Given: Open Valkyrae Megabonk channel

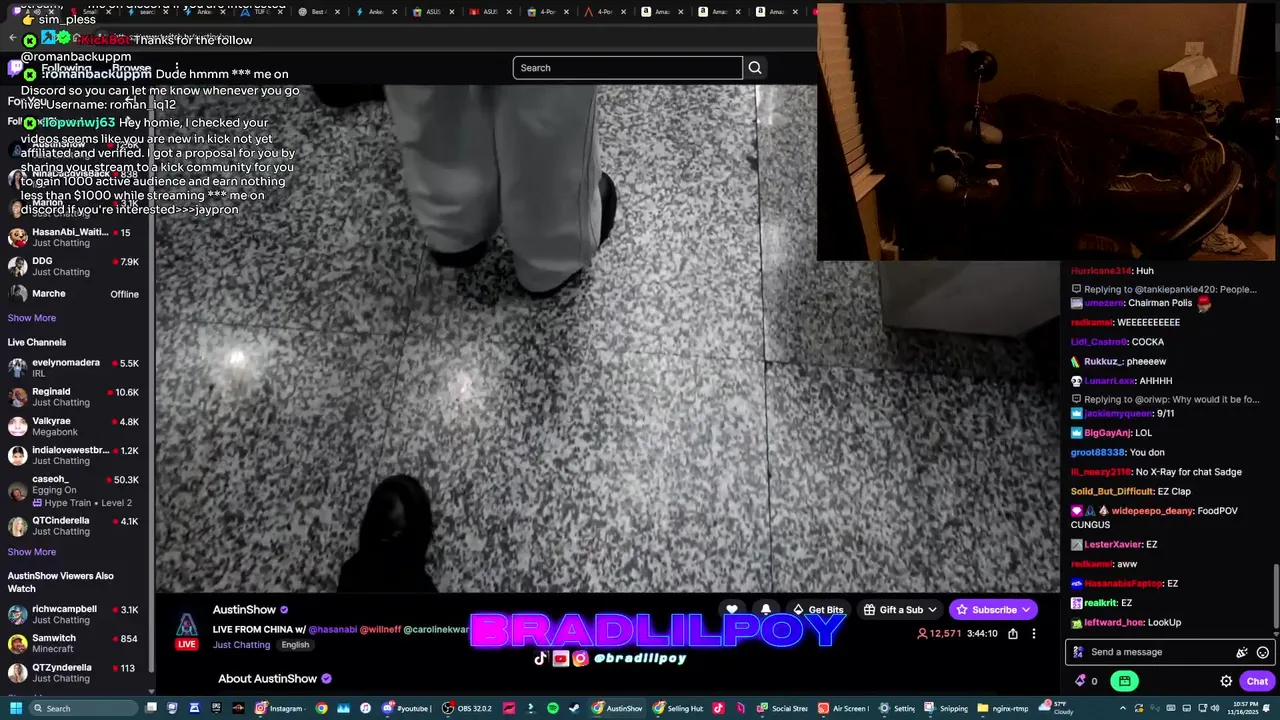Looking at the screenshot, I should click(76, 426).
